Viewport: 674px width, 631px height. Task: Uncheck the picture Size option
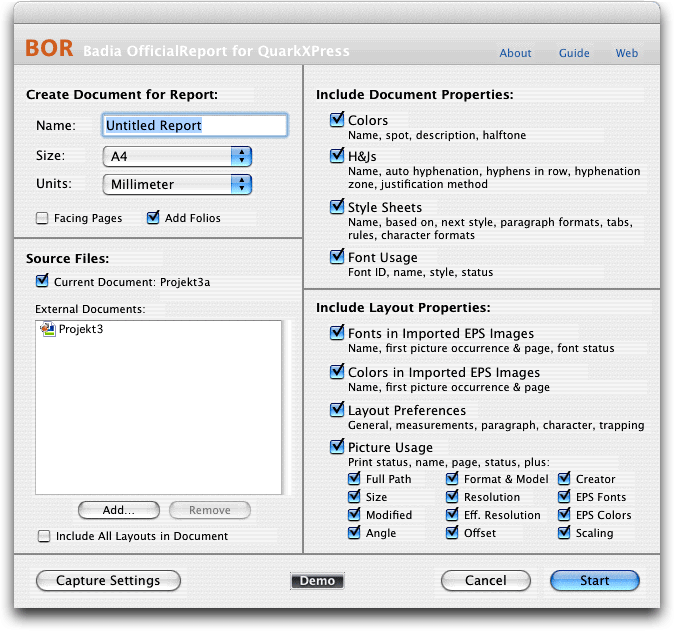[x=354, y=496]
